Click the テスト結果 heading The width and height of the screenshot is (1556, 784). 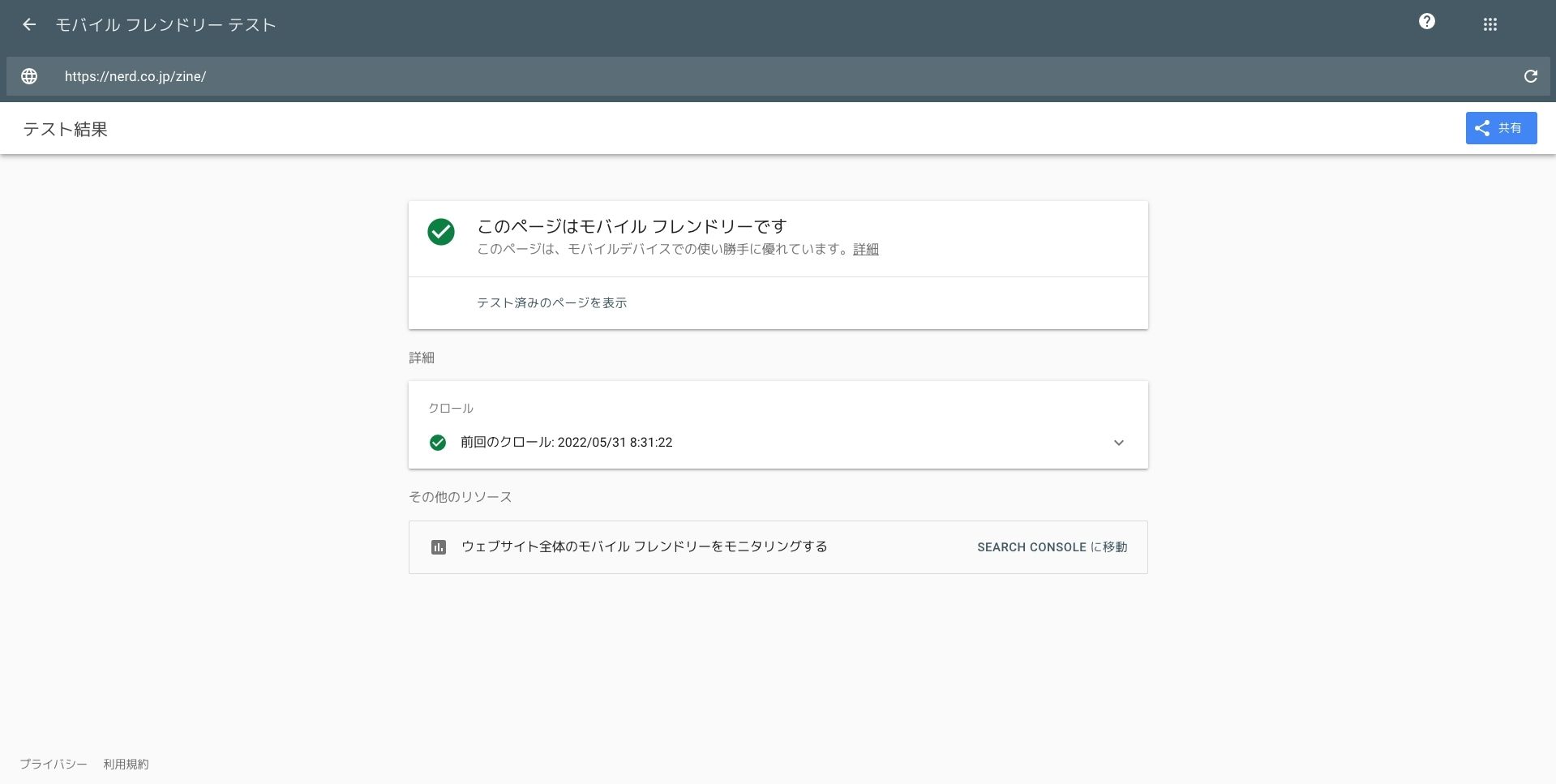(65, 130)
